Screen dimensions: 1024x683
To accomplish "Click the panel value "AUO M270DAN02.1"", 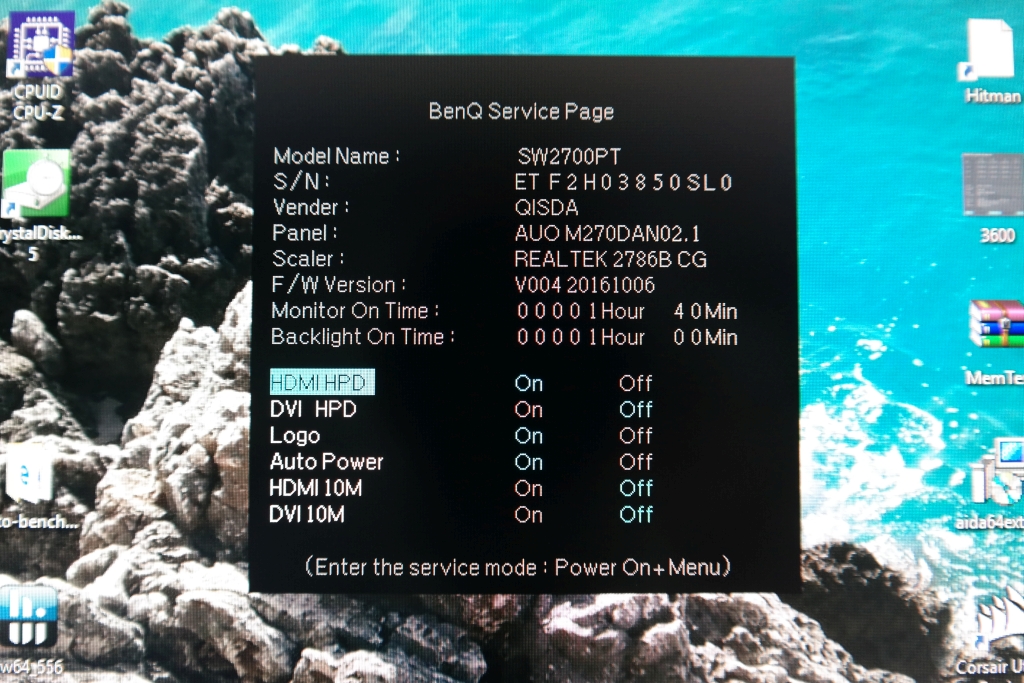I will click(x=607, y=233).
